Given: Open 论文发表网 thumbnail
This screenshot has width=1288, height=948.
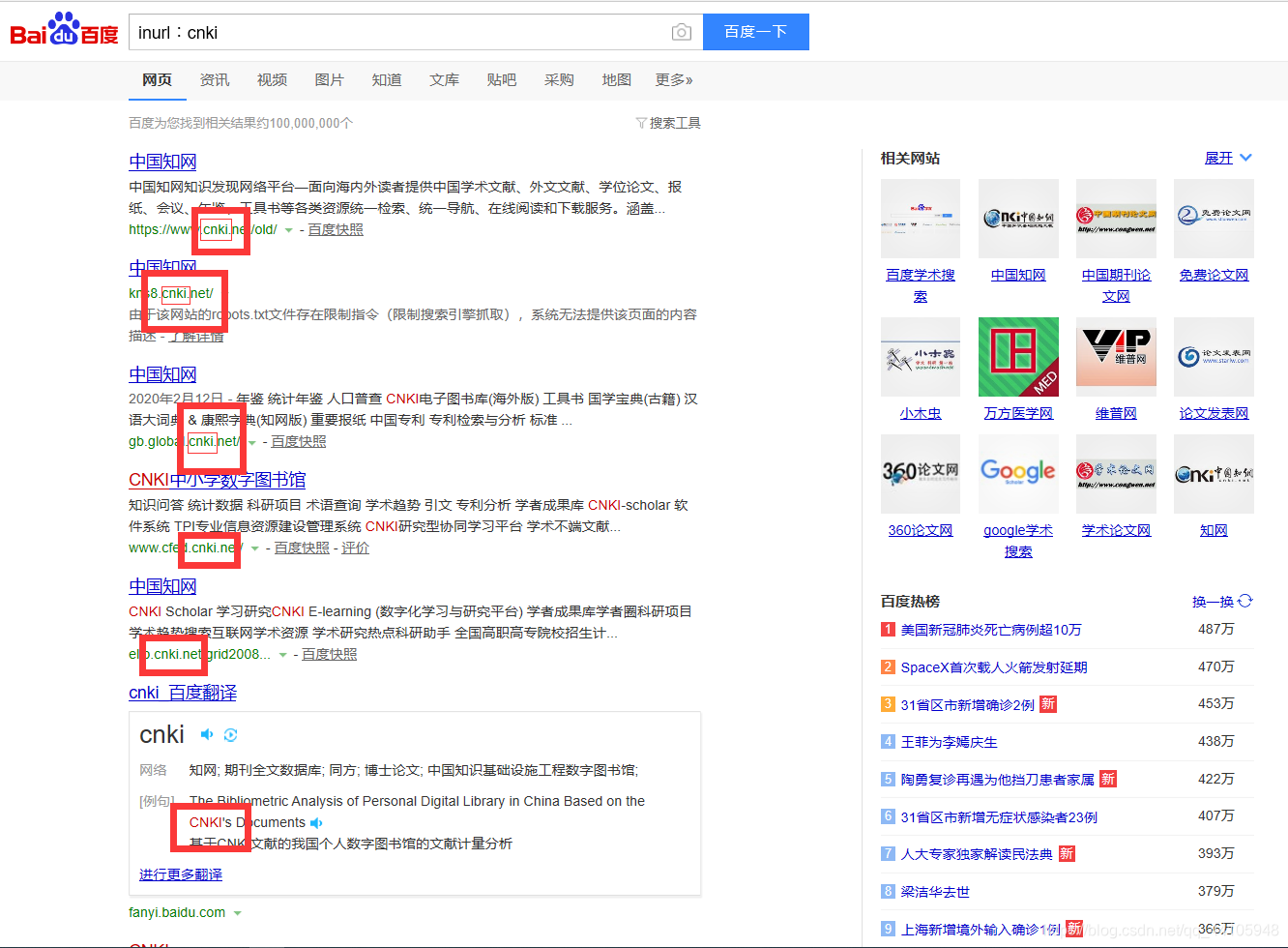Looking at the screenshot, I should 1214,357.
